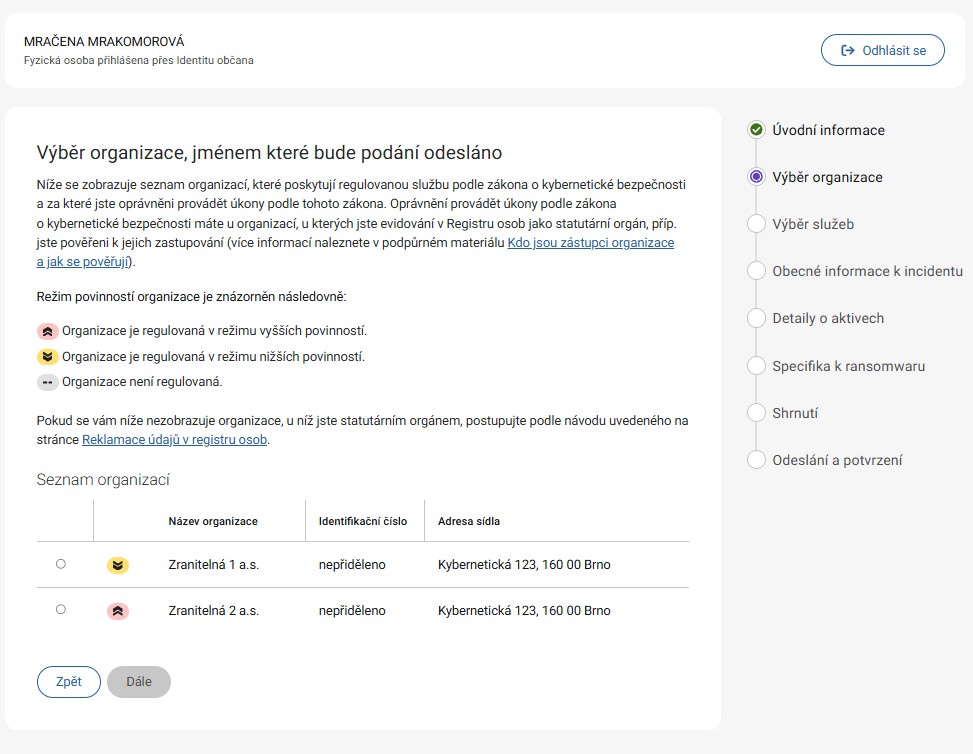Viewport: 973px width, 754px height.
Task: Open the Reklamace údajů v registru osob link
Action: 174,440
